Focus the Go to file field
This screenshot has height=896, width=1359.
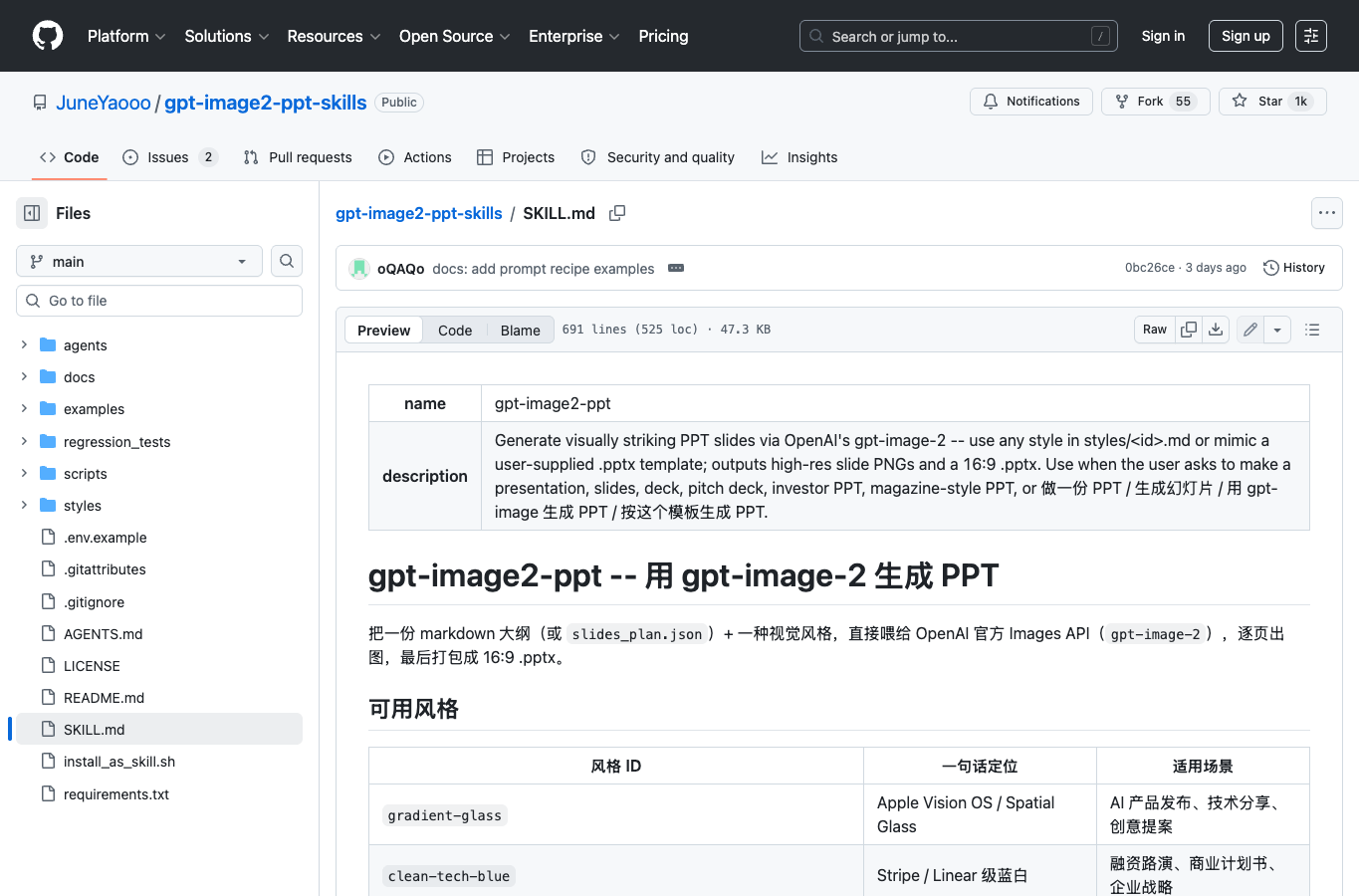[x=159, y=301]
